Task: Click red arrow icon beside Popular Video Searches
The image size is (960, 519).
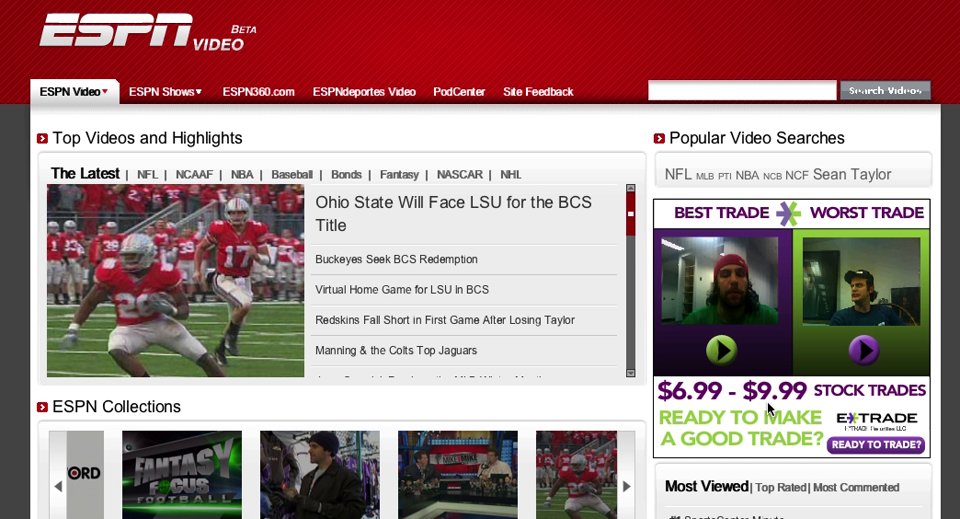Action: click(659, 139)
